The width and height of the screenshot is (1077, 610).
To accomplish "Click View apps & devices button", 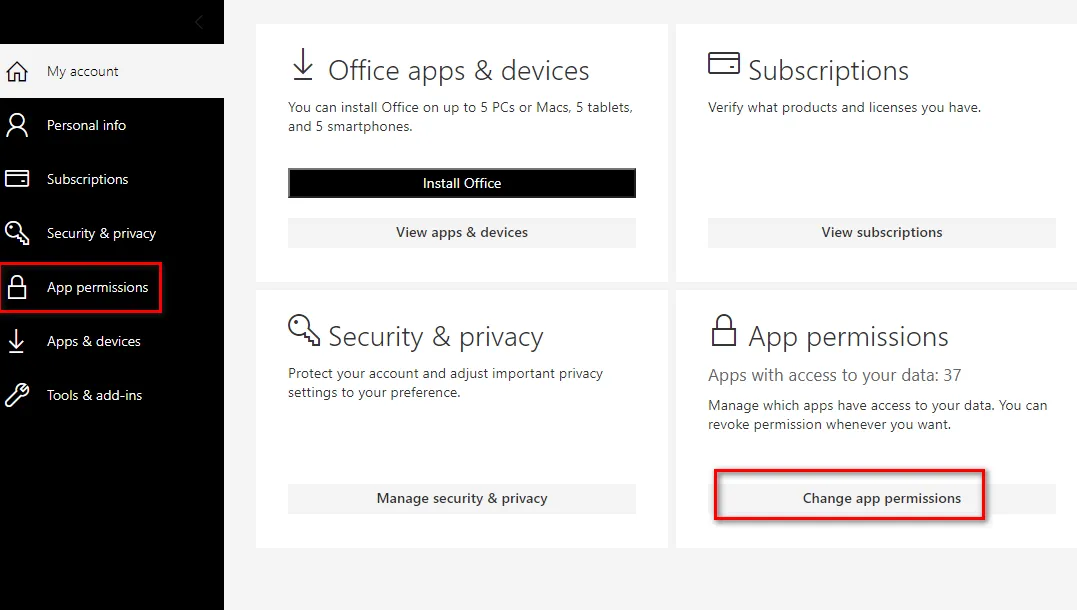I will pyautogui.click(x=461, y=233).
